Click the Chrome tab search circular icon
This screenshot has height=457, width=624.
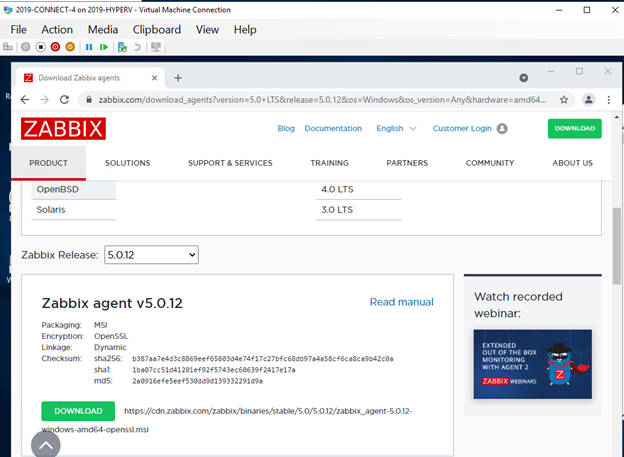click(x=524, y=78)
